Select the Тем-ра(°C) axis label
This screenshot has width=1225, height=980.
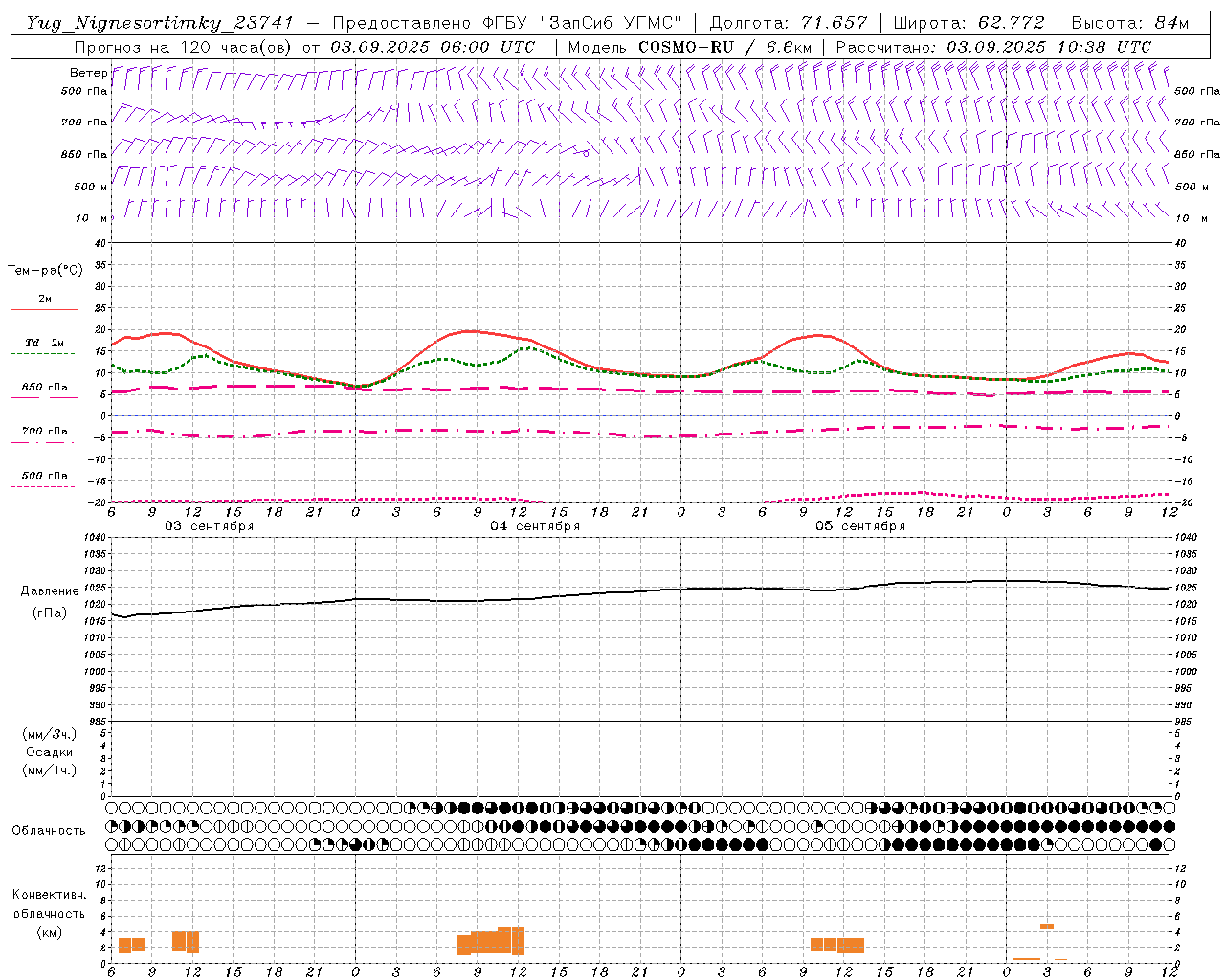point(45,271)
